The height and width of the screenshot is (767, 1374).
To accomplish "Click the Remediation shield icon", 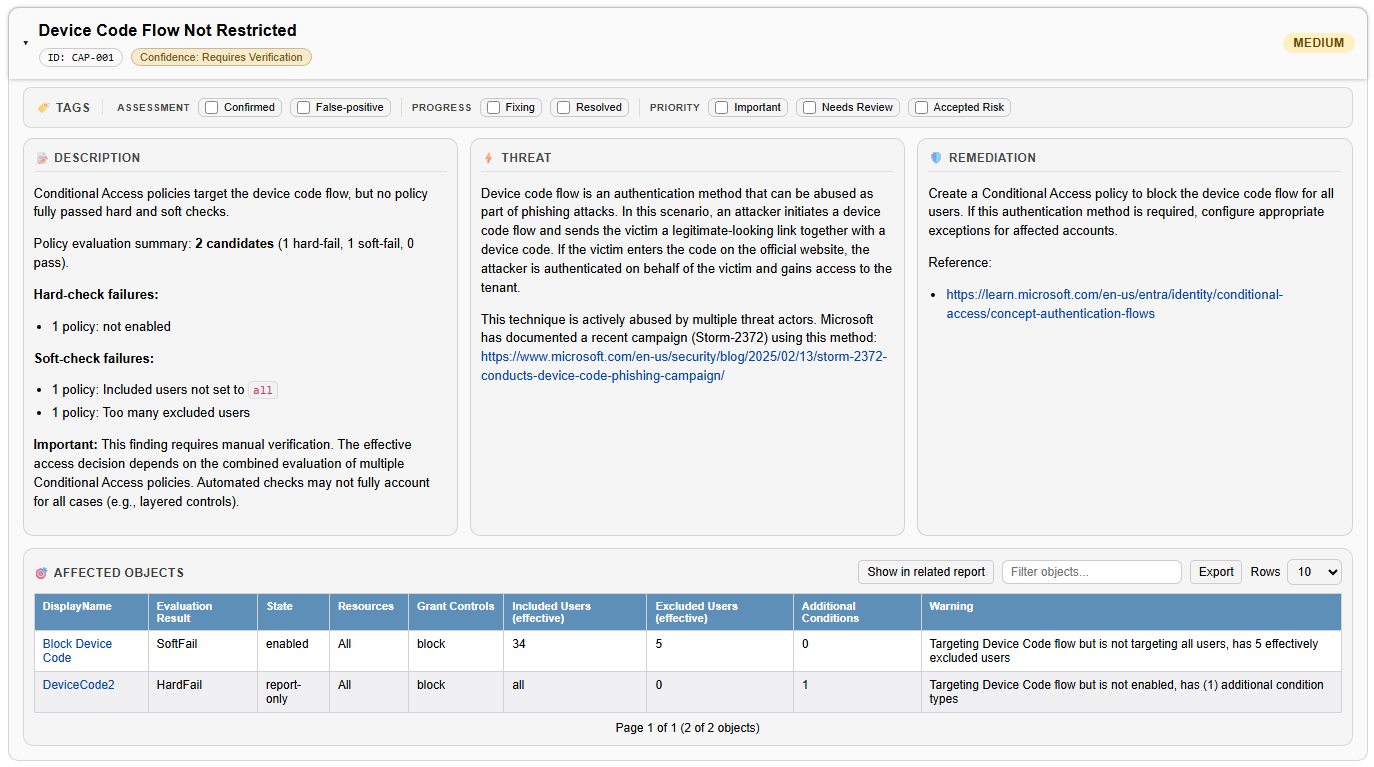I will pyautogui.click(x=936, y=158).
